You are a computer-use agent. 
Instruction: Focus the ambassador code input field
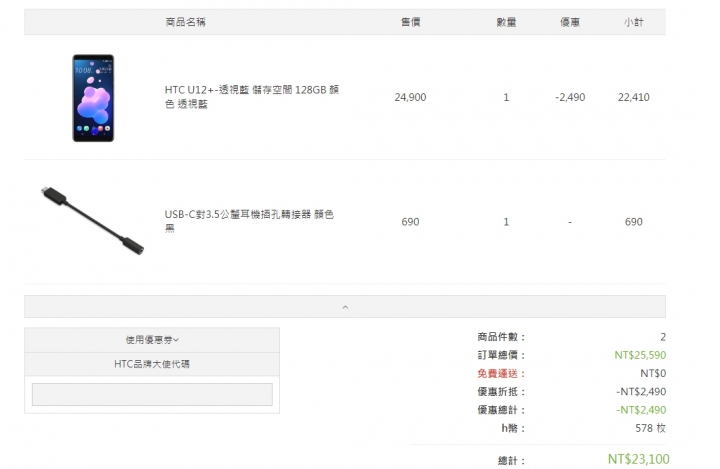pyautogui.click(x=152, y=395)
